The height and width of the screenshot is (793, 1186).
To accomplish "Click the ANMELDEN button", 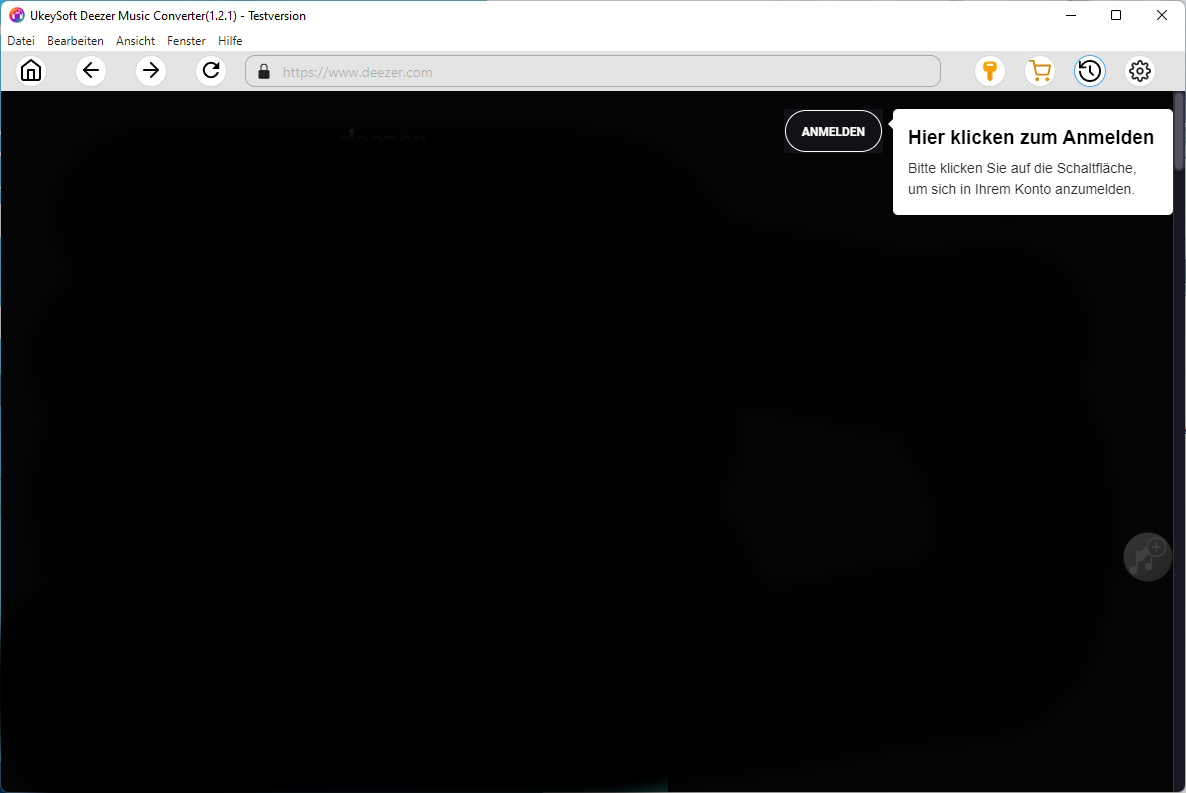I will coord(833,131).
